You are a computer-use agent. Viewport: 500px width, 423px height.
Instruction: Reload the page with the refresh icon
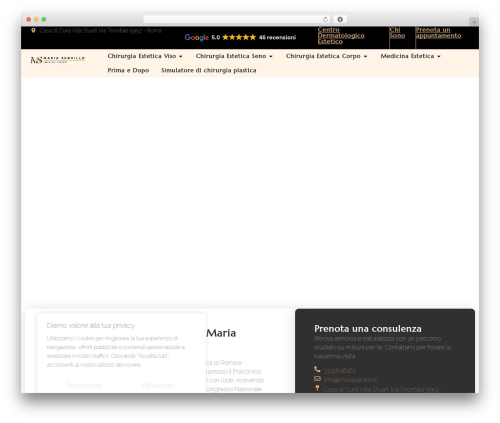tap(325, 19)
